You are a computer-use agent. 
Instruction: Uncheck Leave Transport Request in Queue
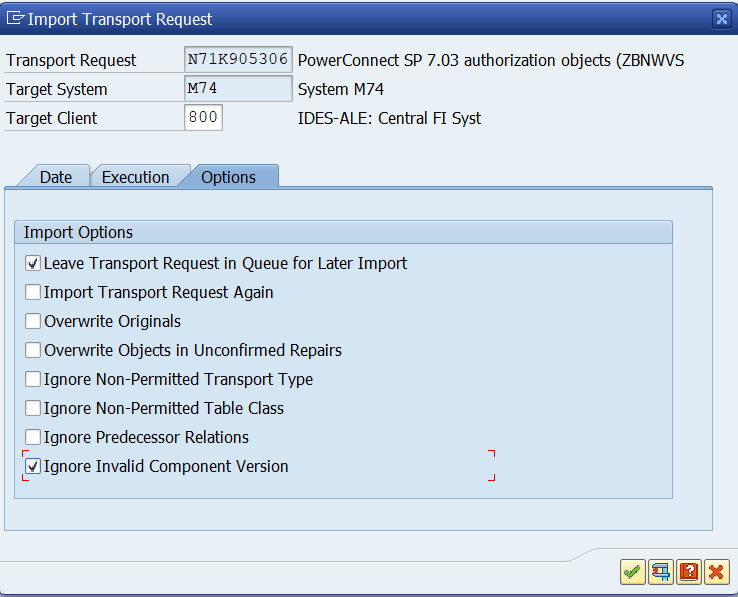point(34,264)
